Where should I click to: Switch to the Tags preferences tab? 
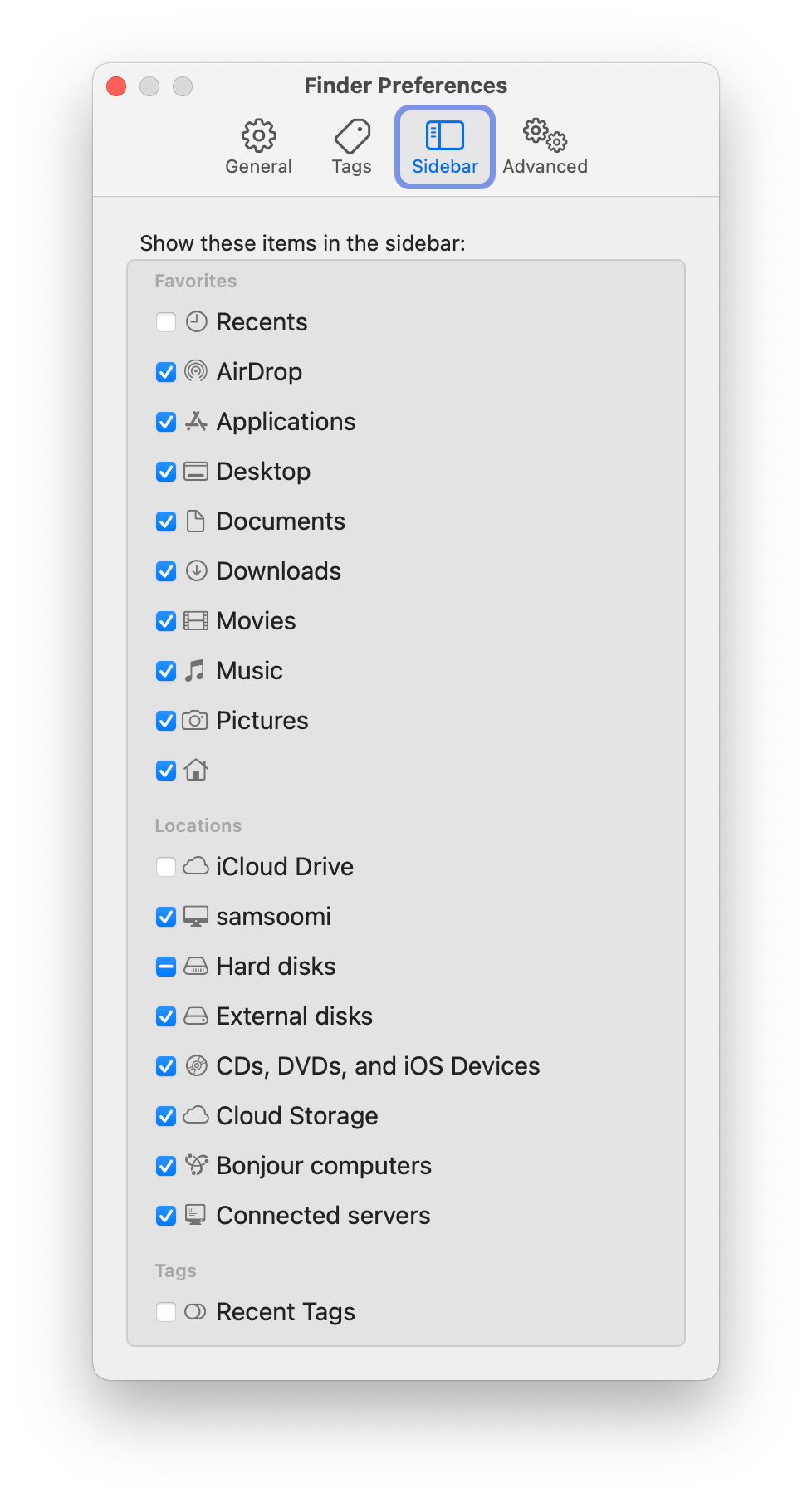click(x=352, y=147)
